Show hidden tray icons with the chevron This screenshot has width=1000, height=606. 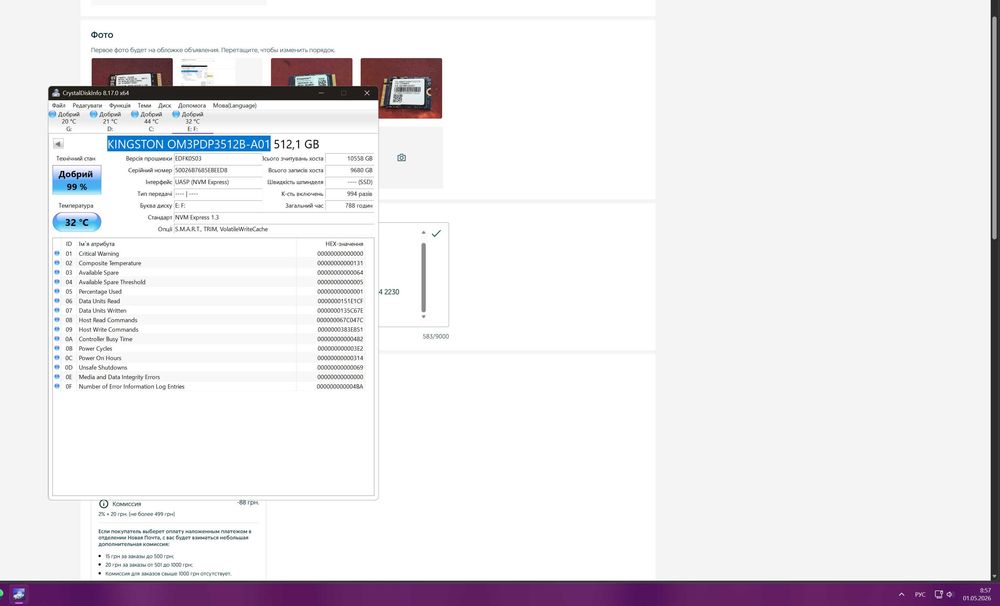(901, 595)
